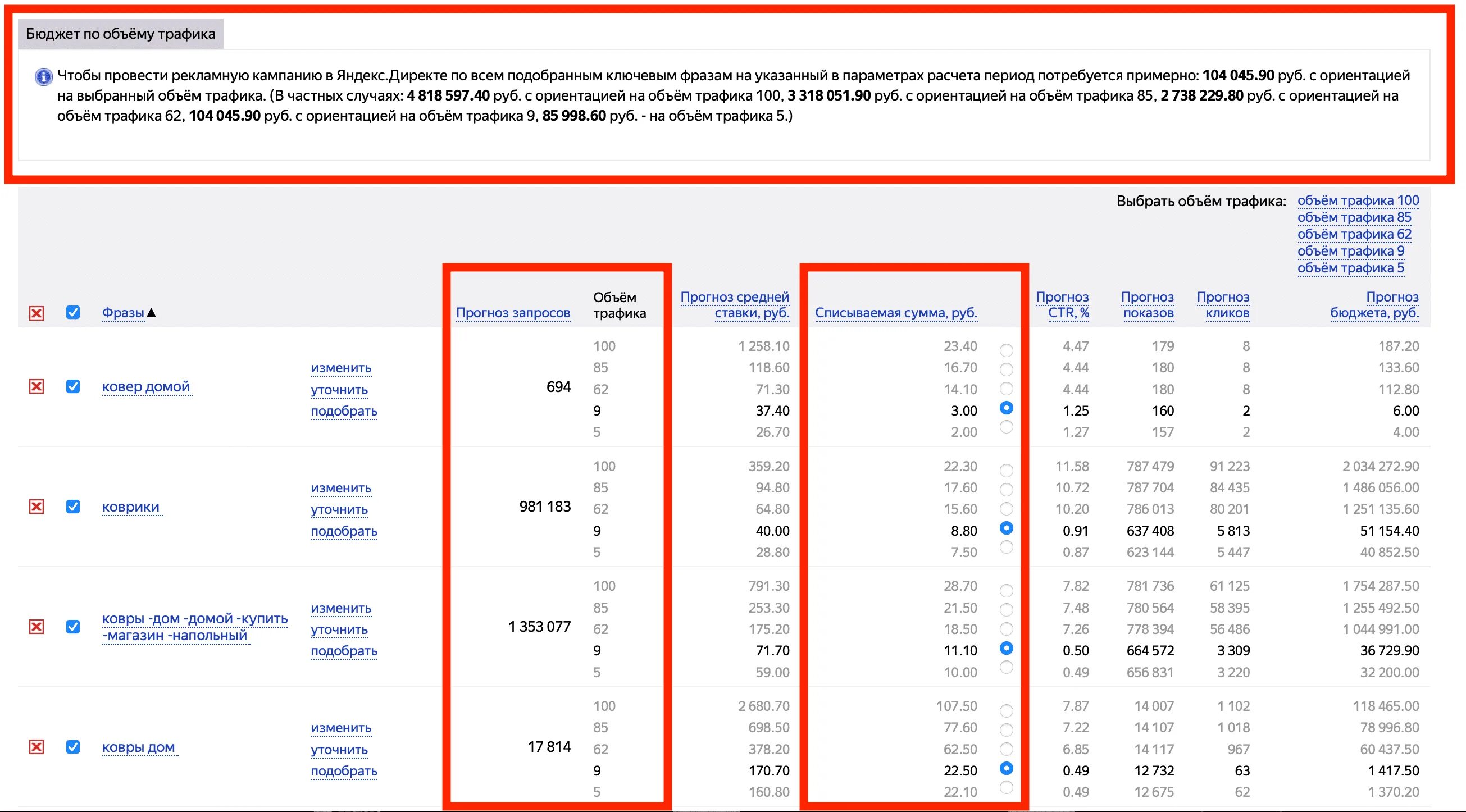Open the 'Бюджет по объёму трафика' tab
1466x812 pixels.
click(121, 34)
